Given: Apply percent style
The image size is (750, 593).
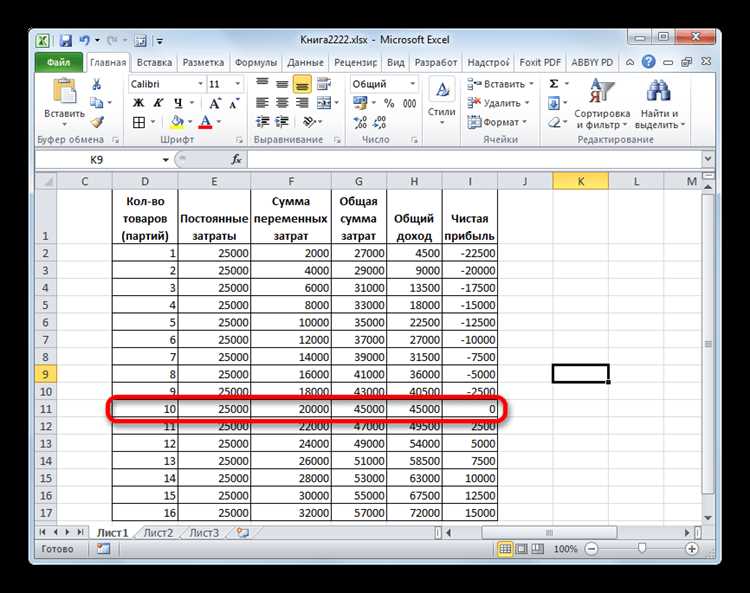Looking at the screenshot, I should click(x=389, y=103).
